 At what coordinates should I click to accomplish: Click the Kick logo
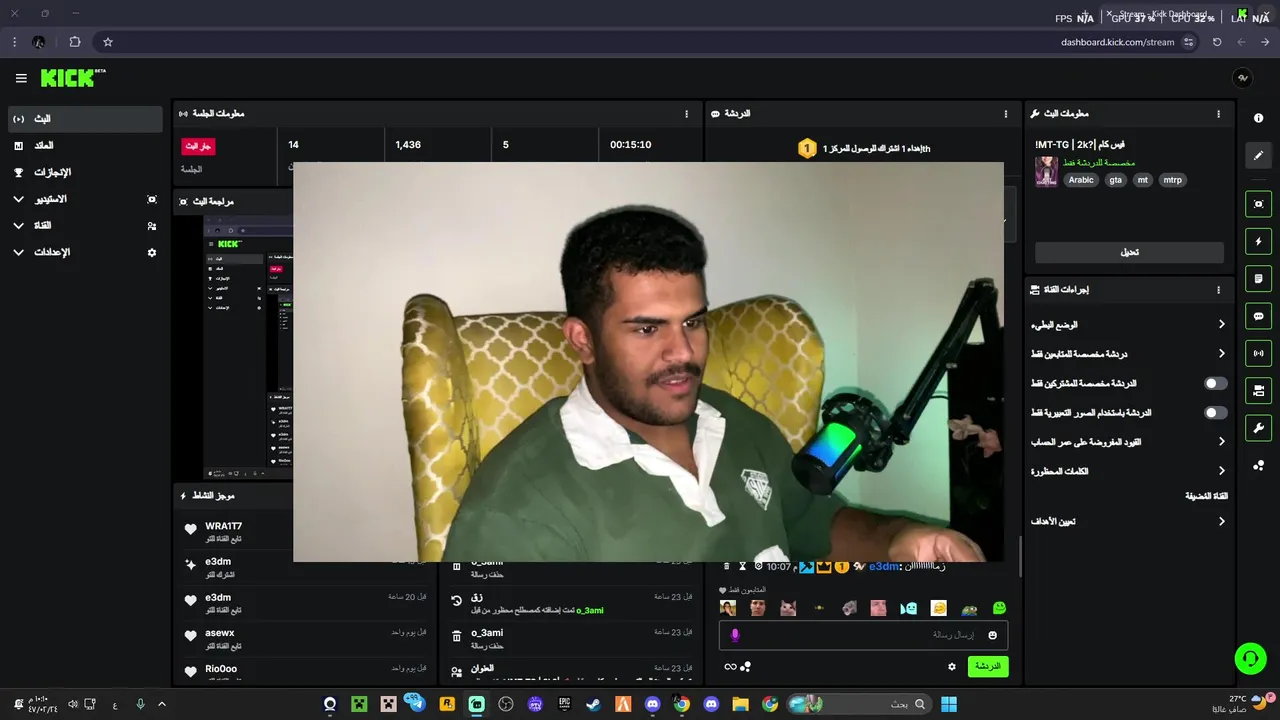[x=72, y=78]
